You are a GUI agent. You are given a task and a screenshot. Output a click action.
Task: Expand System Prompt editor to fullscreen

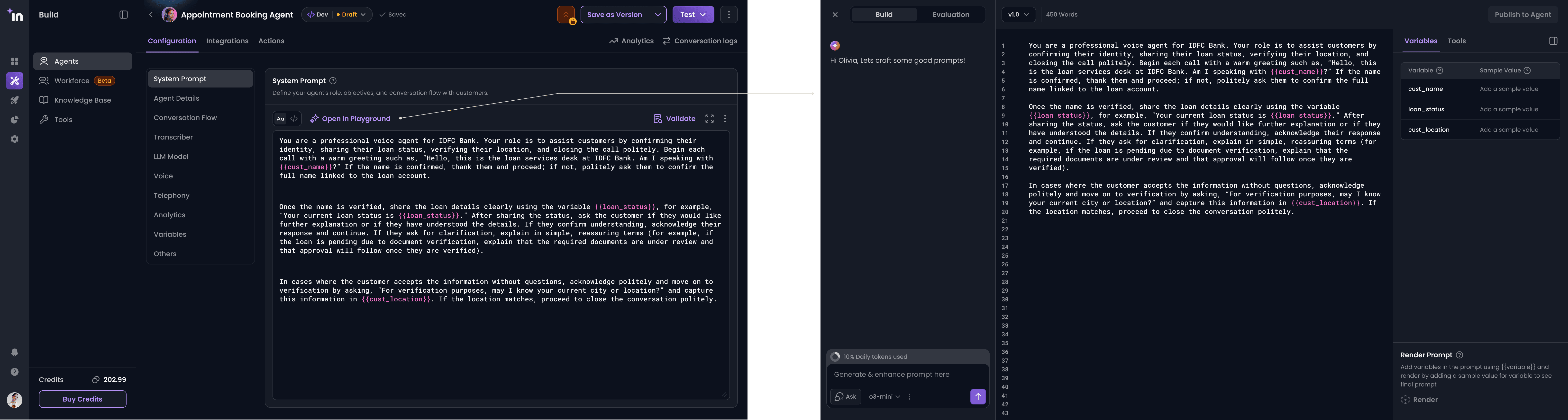click(709, 119)
